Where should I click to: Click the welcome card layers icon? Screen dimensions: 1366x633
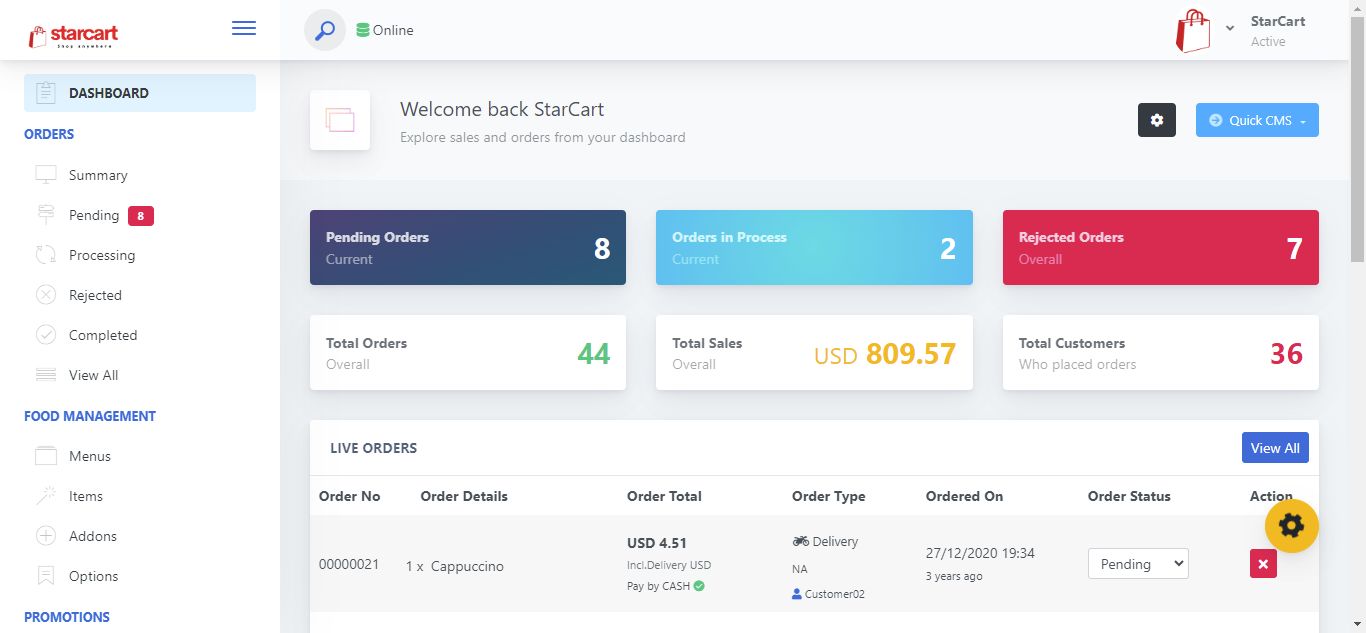pos(340,120)
